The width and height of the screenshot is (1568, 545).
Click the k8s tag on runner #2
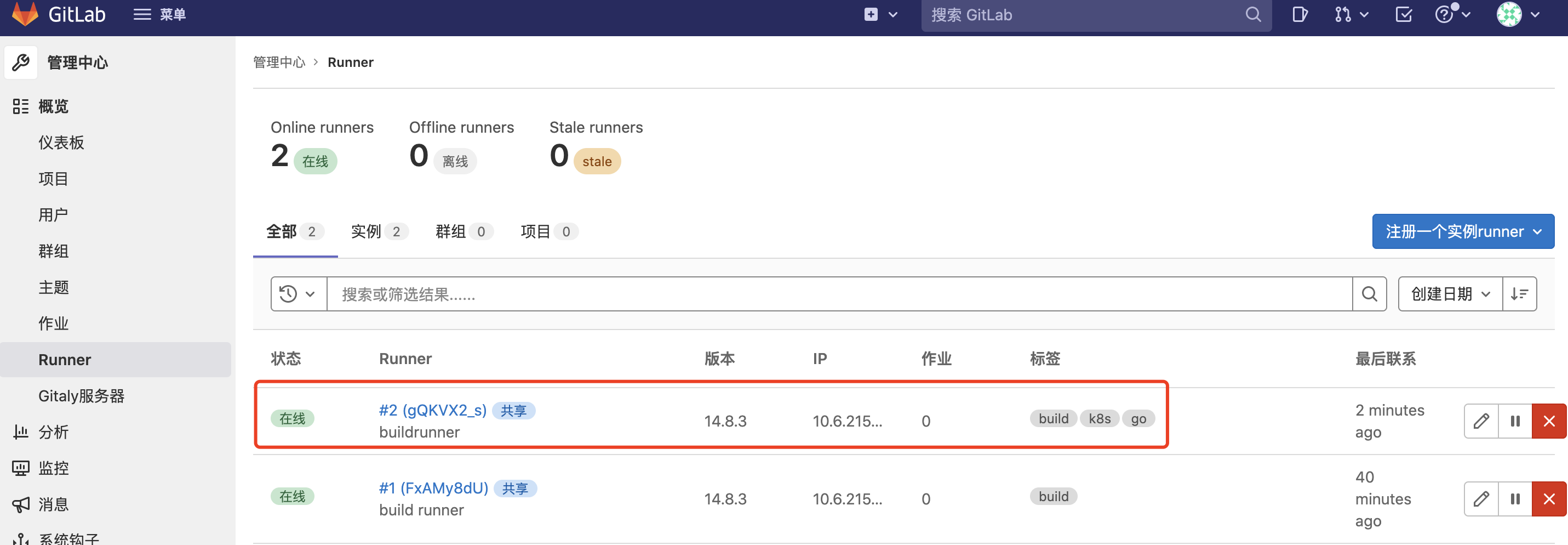(1100, 419)
